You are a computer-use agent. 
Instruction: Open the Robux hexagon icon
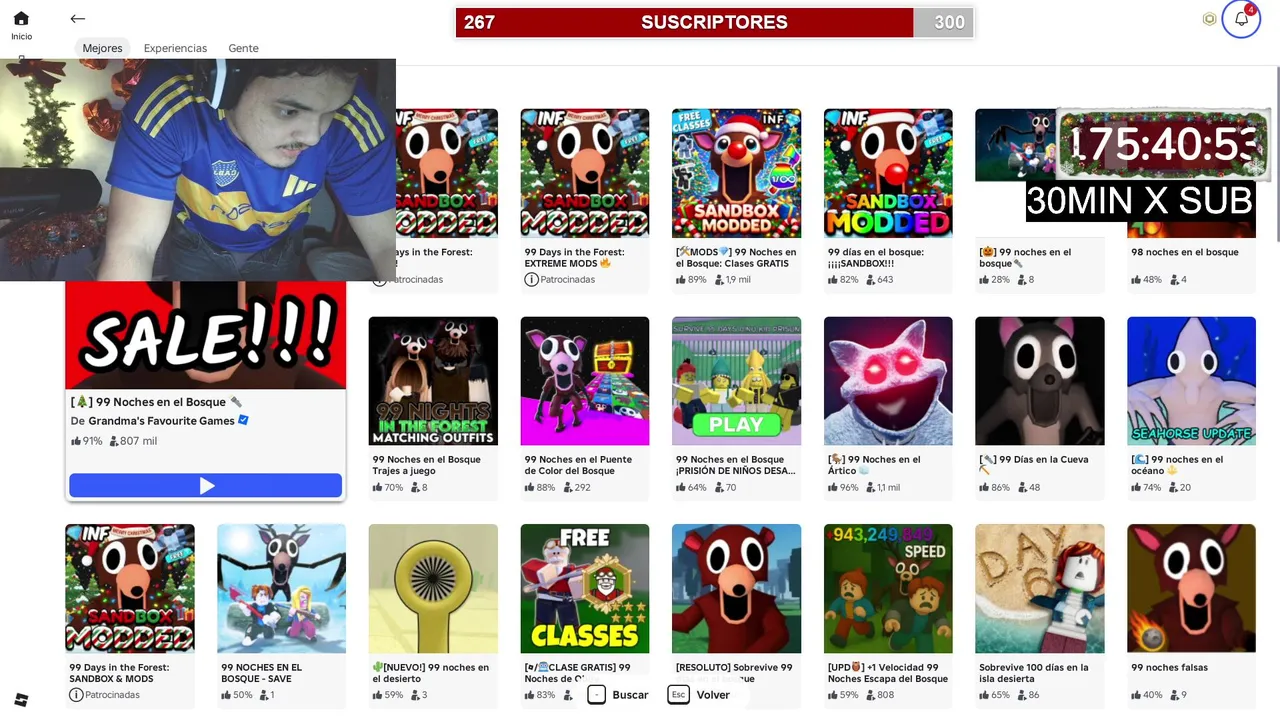click(1209, 19)
